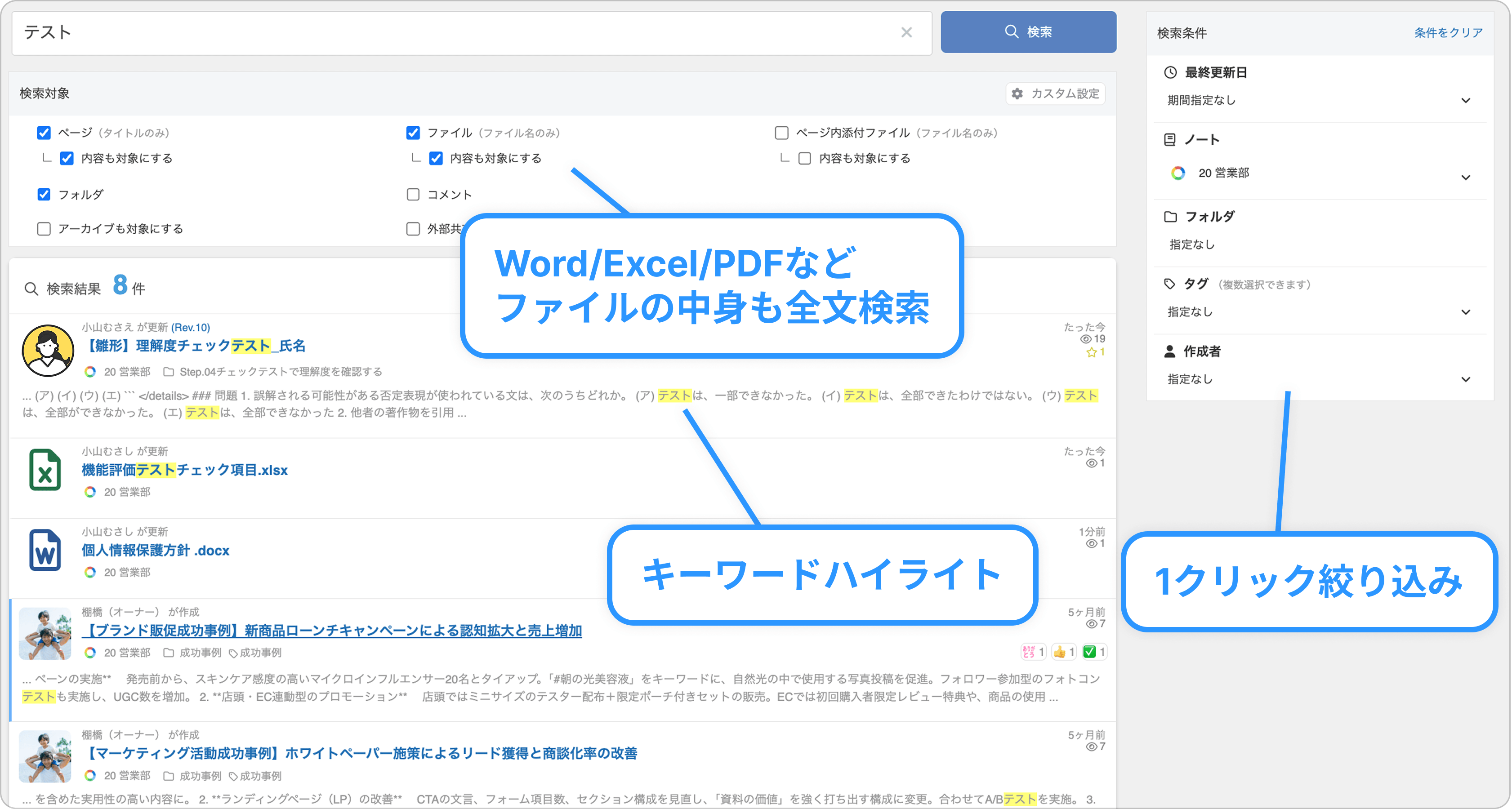Click 小山むさえ avatar on first result
Screen dimensions: 1512x809
(x=48, y=351)
